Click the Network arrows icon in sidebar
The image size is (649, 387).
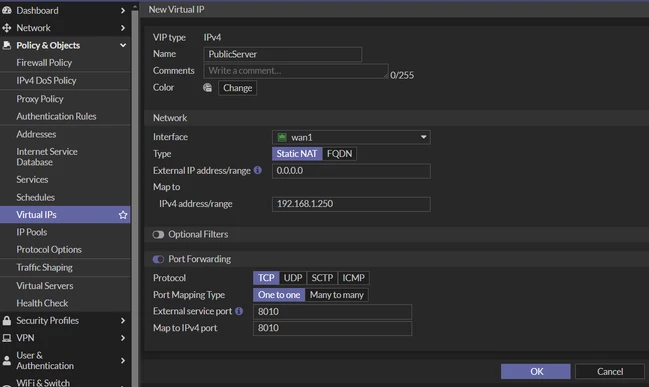pyautogui.click(x=7, y=28)
